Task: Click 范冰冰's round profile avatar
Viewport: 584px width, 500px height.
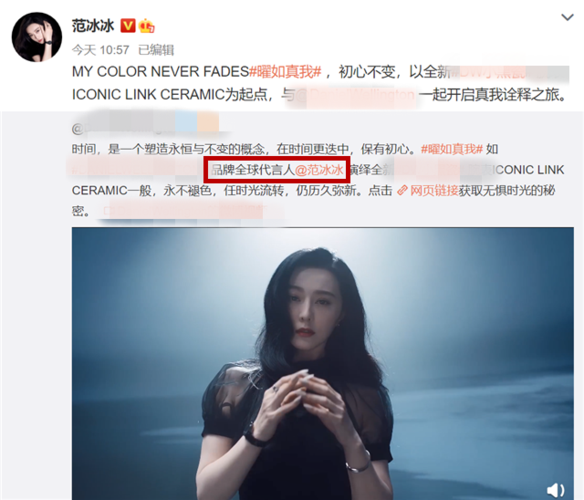Action: pos(37,37)
